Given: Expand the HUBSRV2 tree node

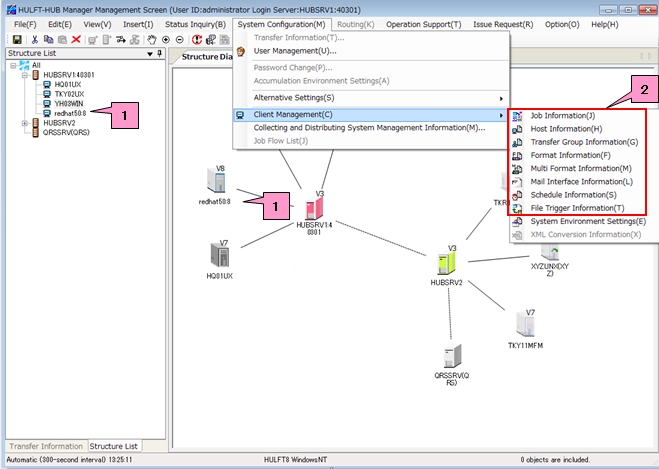Looking at the screenshot, I should pyautogui.click(x=24, y=123).
